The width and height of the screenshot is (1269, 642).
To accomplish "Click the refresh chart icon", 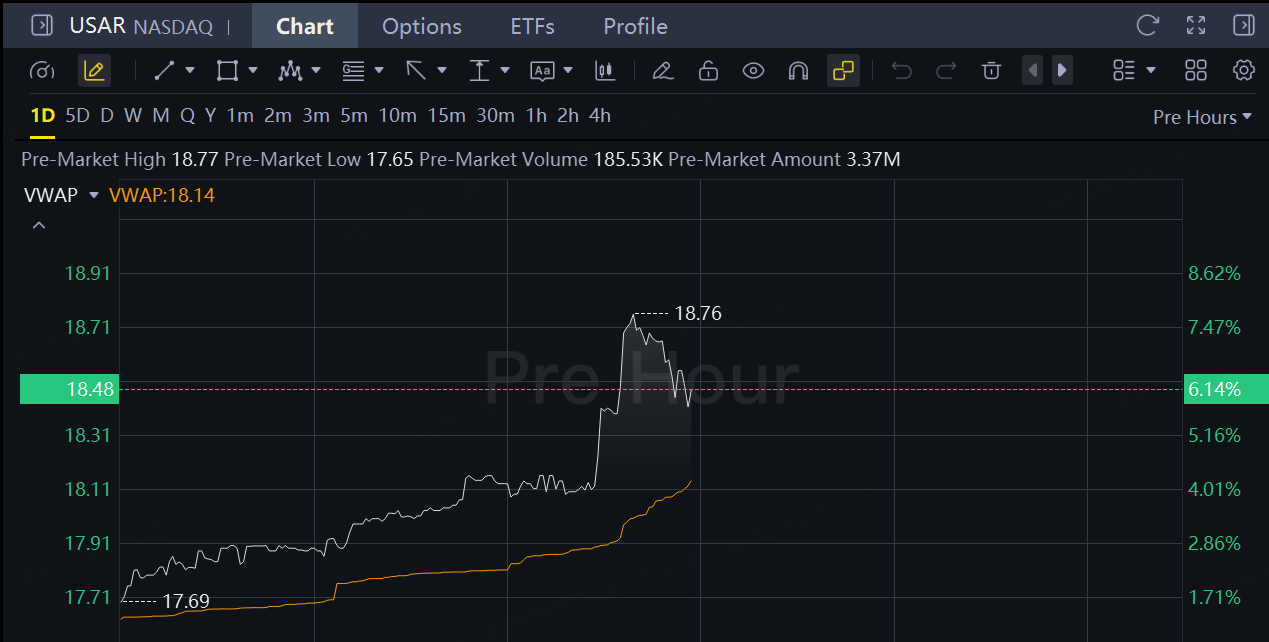I will [1148, 25].
